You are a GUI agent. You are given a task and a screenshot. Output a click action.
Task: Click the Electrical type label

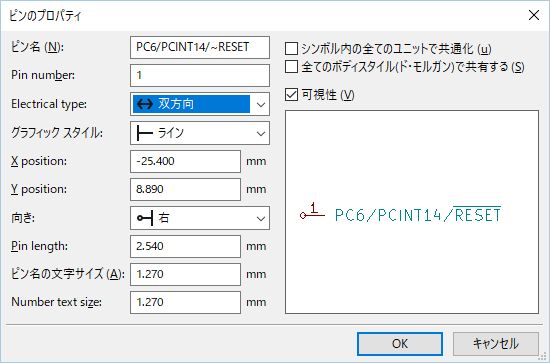[49, 104]
